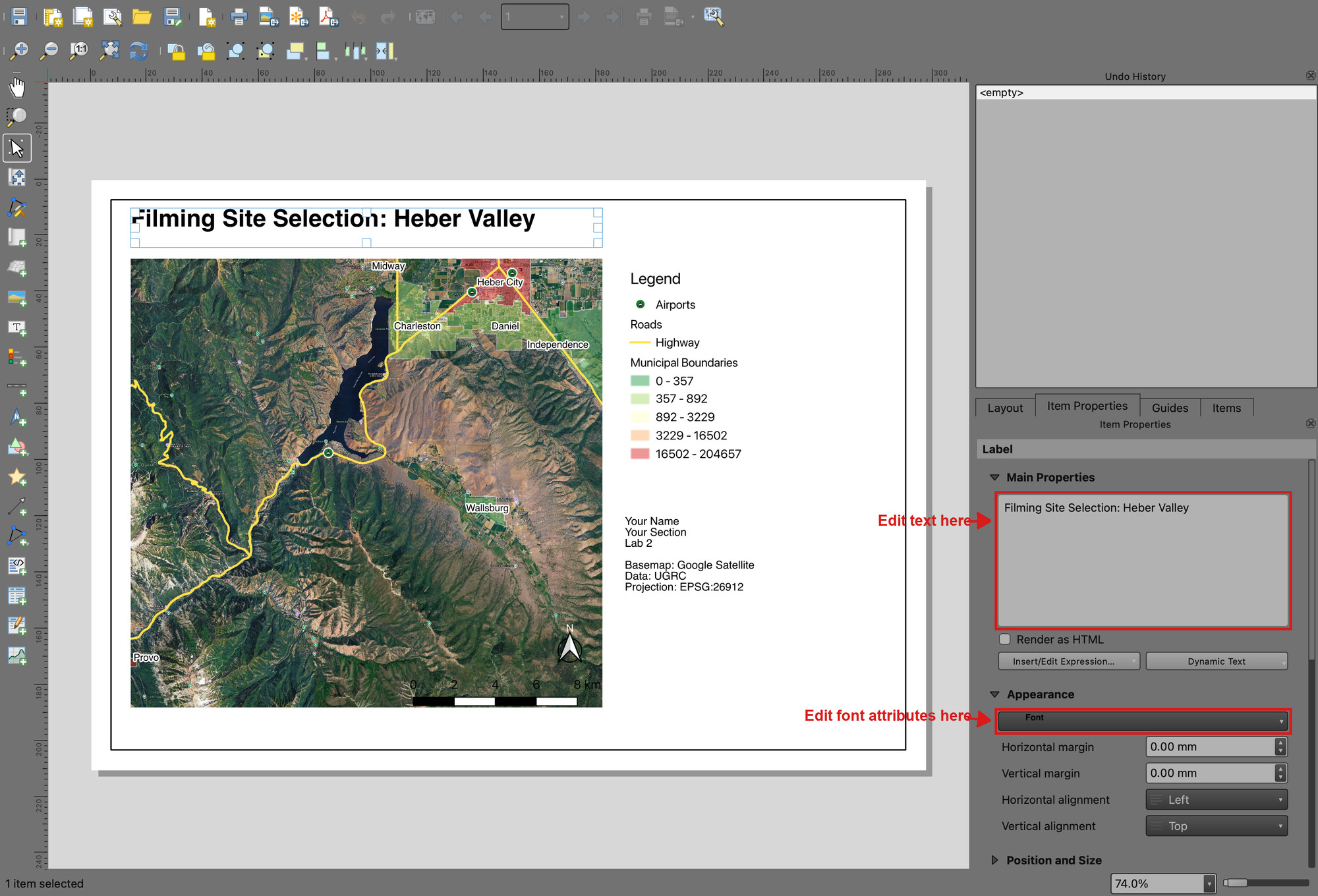Lock selected items icon
Screen dimensions: 1318x896
click(x=176, y=51)
